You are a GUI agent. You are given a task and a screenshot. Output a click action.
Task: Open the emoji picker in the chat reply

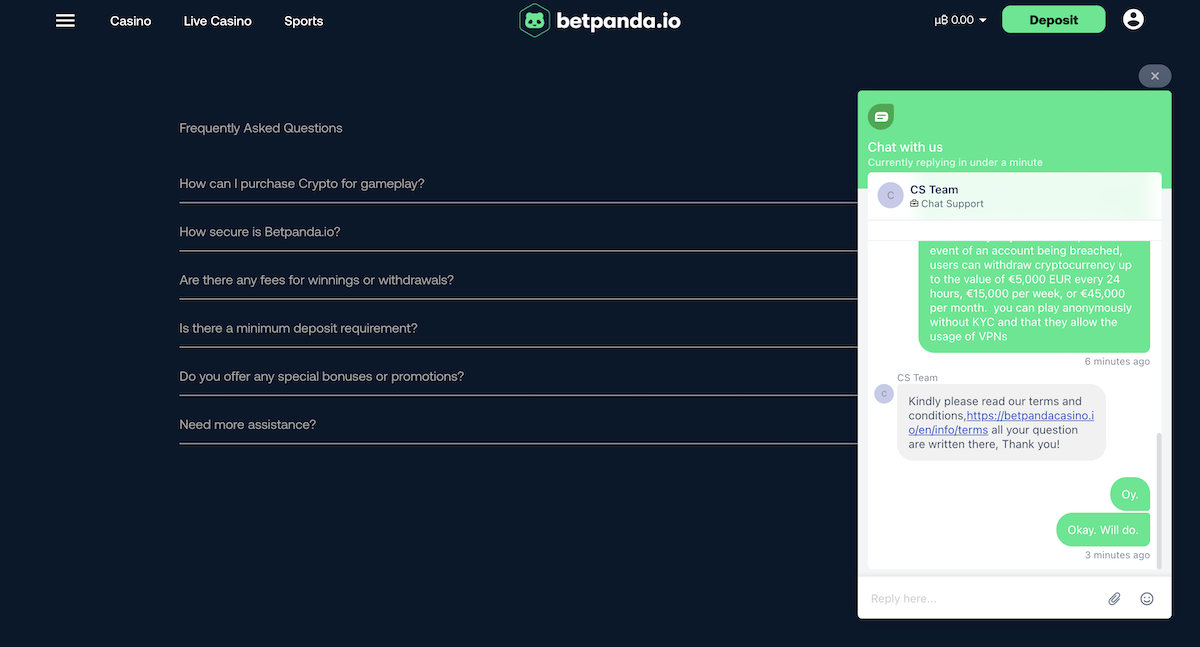pyautogui.click(x=1146, y=598)
